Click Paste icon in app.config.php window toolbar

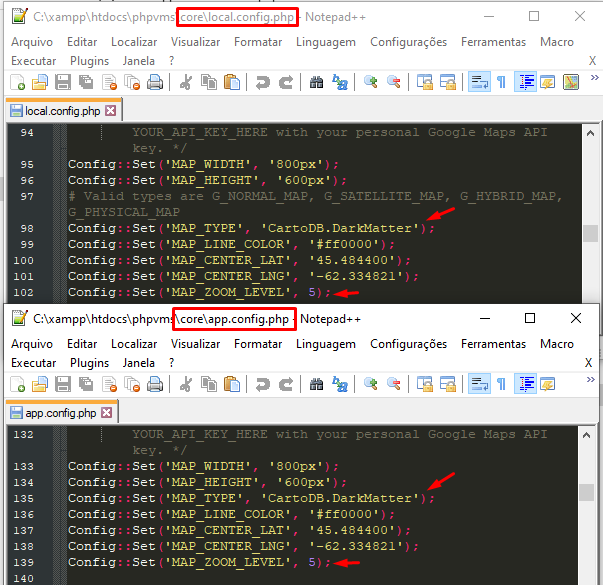(x=232, y=384)
